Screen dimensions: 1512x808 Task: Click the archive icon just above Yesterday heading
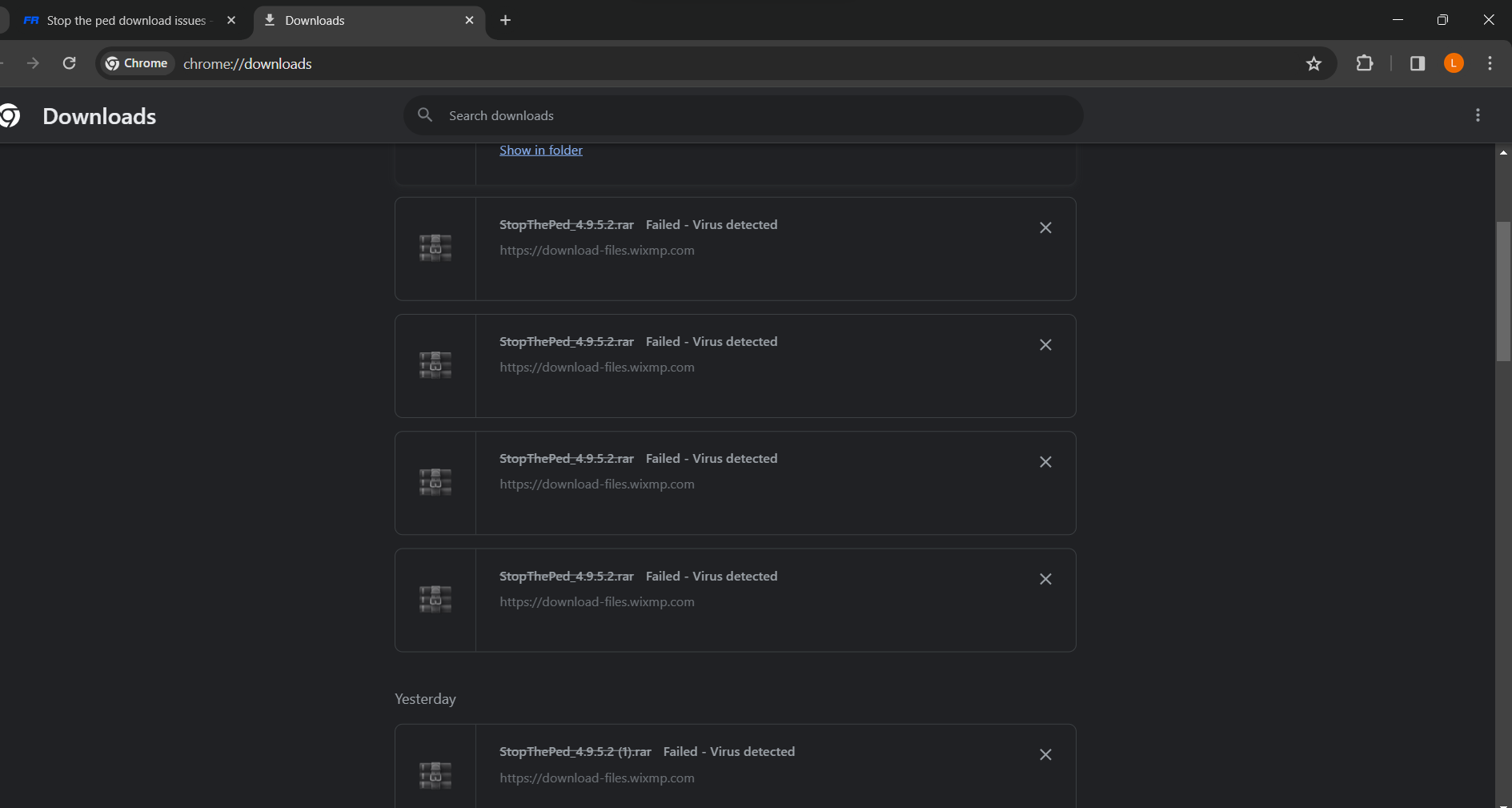click(435, 599)
